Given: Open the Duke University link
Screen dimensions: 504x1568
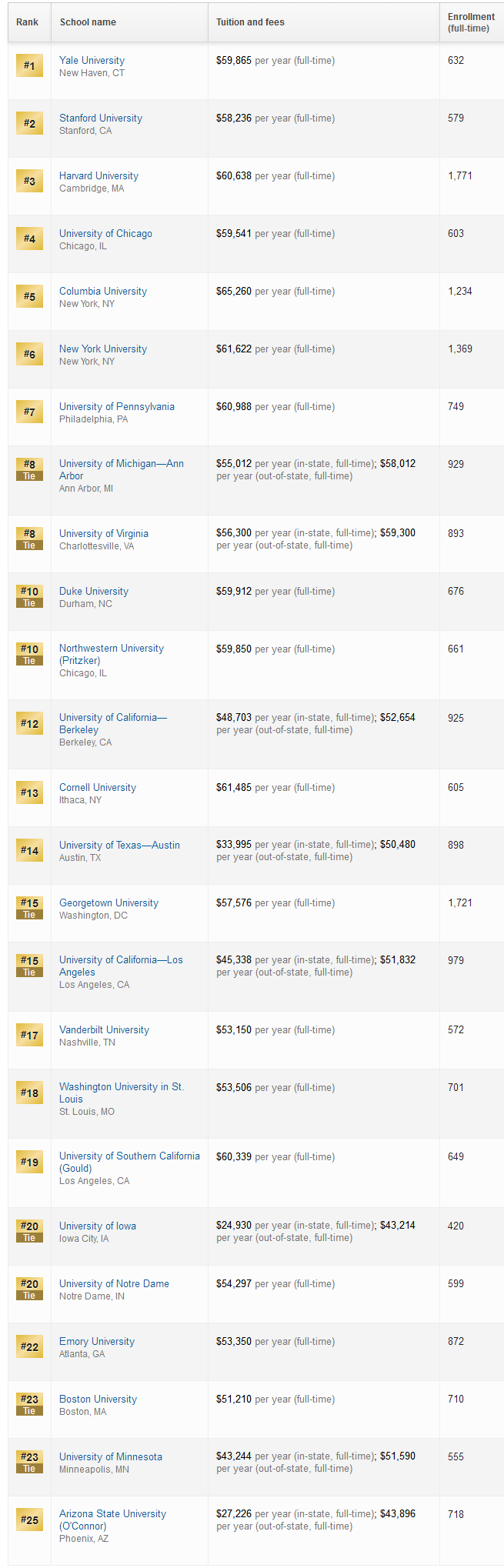Looking at the screenshot, I should click(x=94, y=591).
